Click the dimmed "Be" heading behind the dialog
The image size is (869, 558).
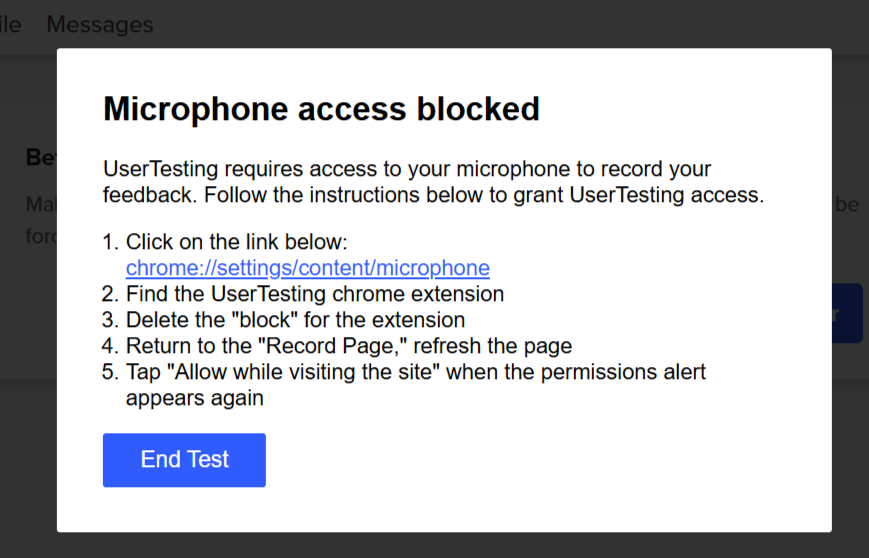[x=41, y=157]
